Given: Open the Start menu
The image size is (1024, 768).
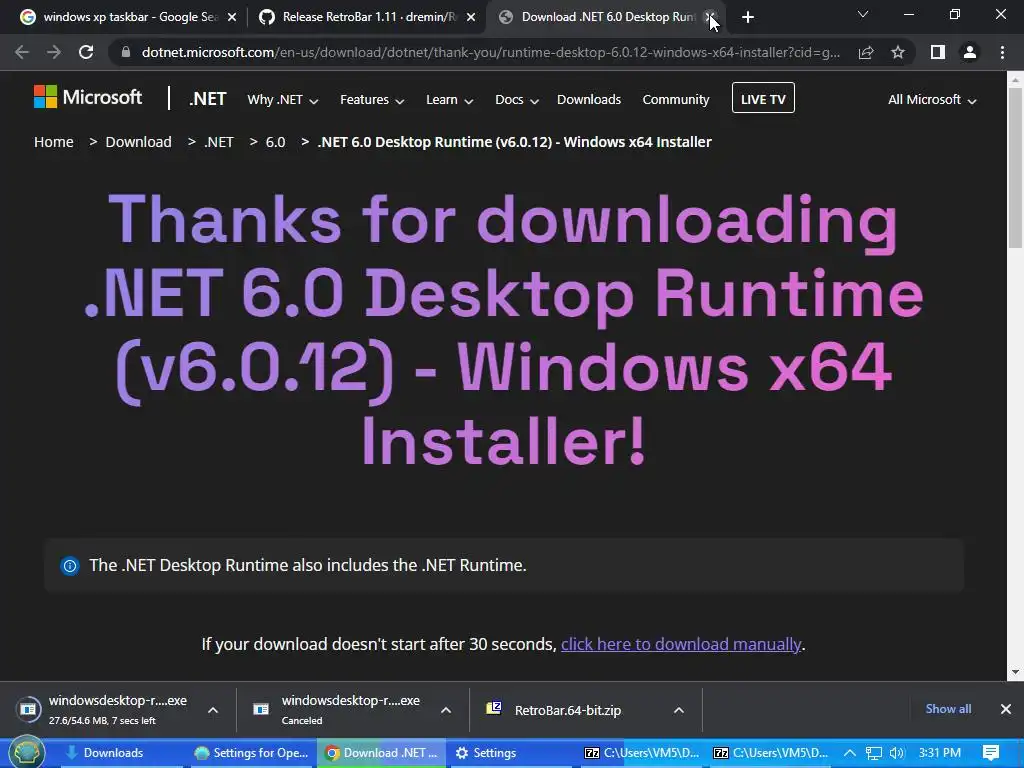Looking at the screenshot, I should [x=27, y=752].
